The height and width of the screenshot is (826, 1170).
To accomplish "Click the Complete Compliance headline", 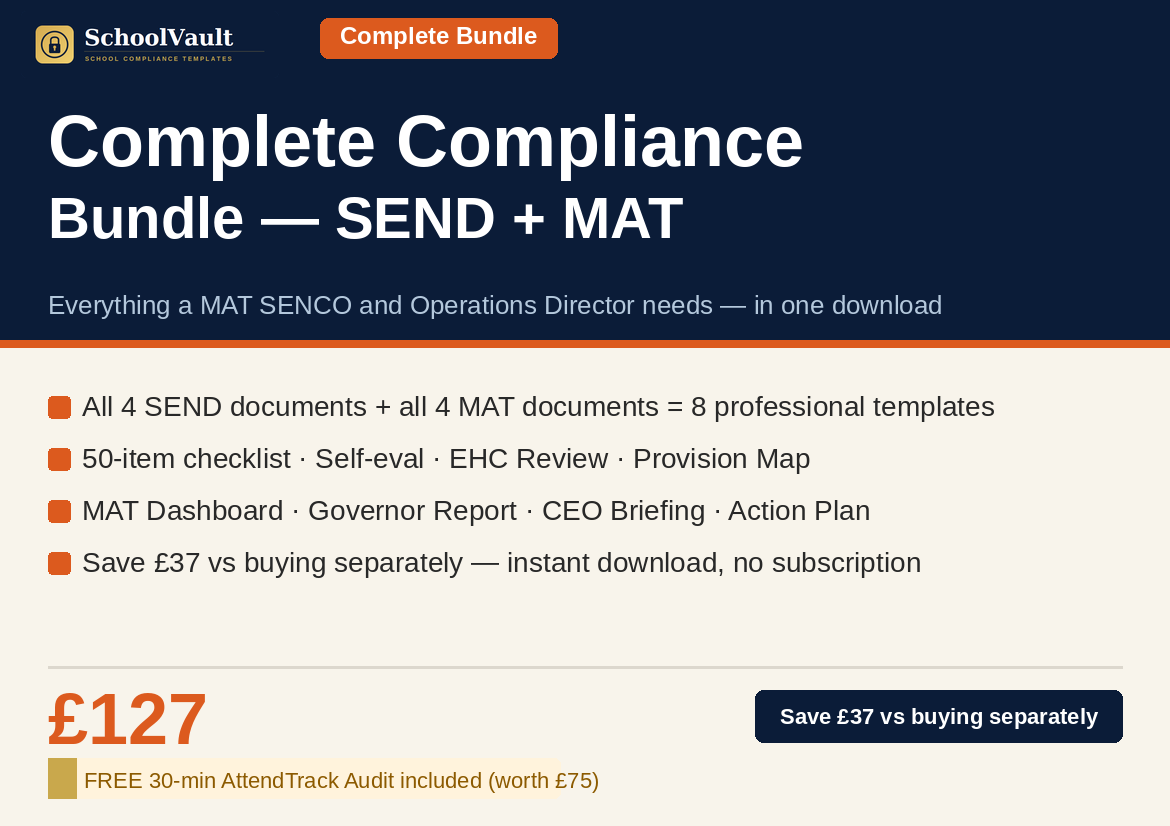I will pyautogui.click(x=425, y=140).
